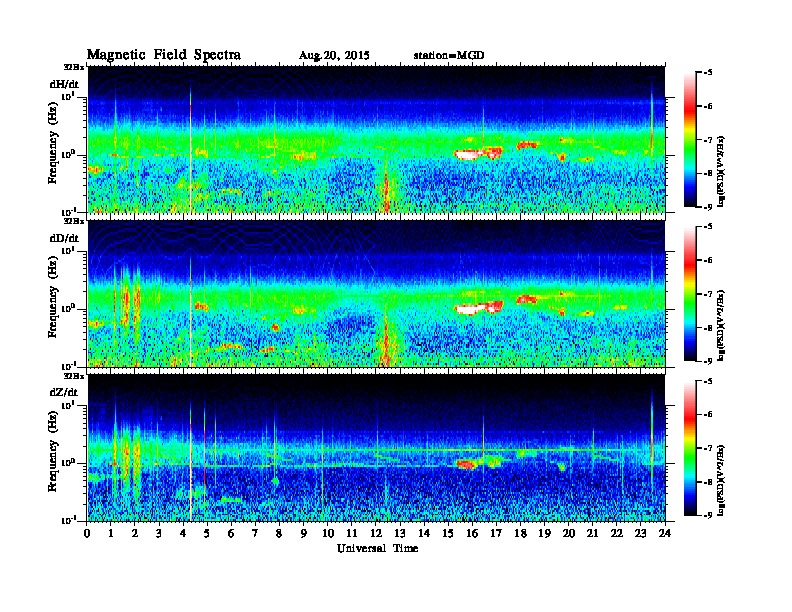Click the "station=MGD" label

point(449,55)
